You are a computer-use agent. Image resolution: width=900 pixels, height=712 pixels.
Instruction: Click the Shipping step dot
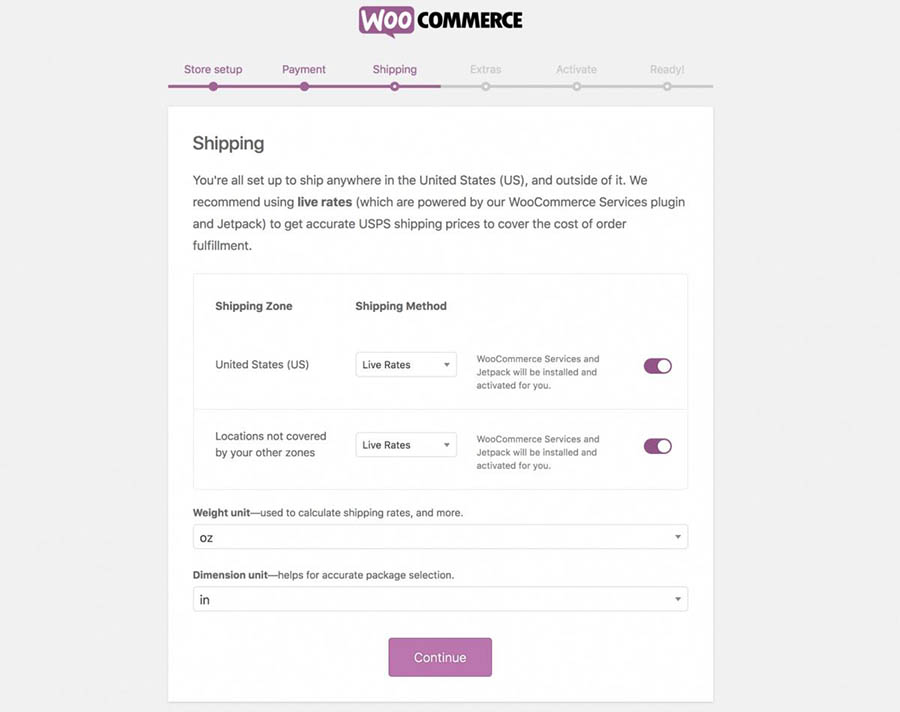coord(395,87)
